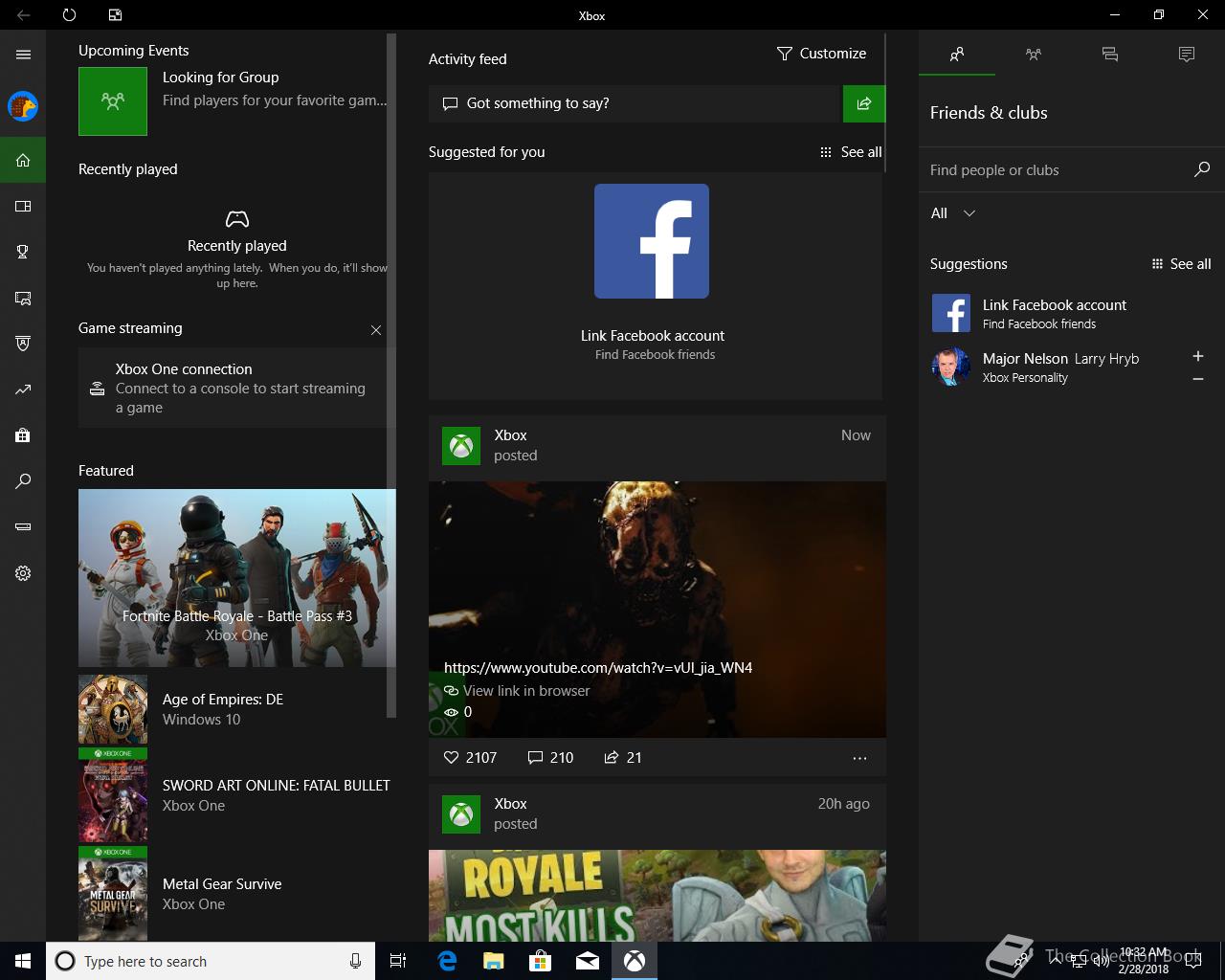This screenshot has height=980, width=1225.
Task: Click the microphone icon in taskbar search
Action: pos(355,961)
